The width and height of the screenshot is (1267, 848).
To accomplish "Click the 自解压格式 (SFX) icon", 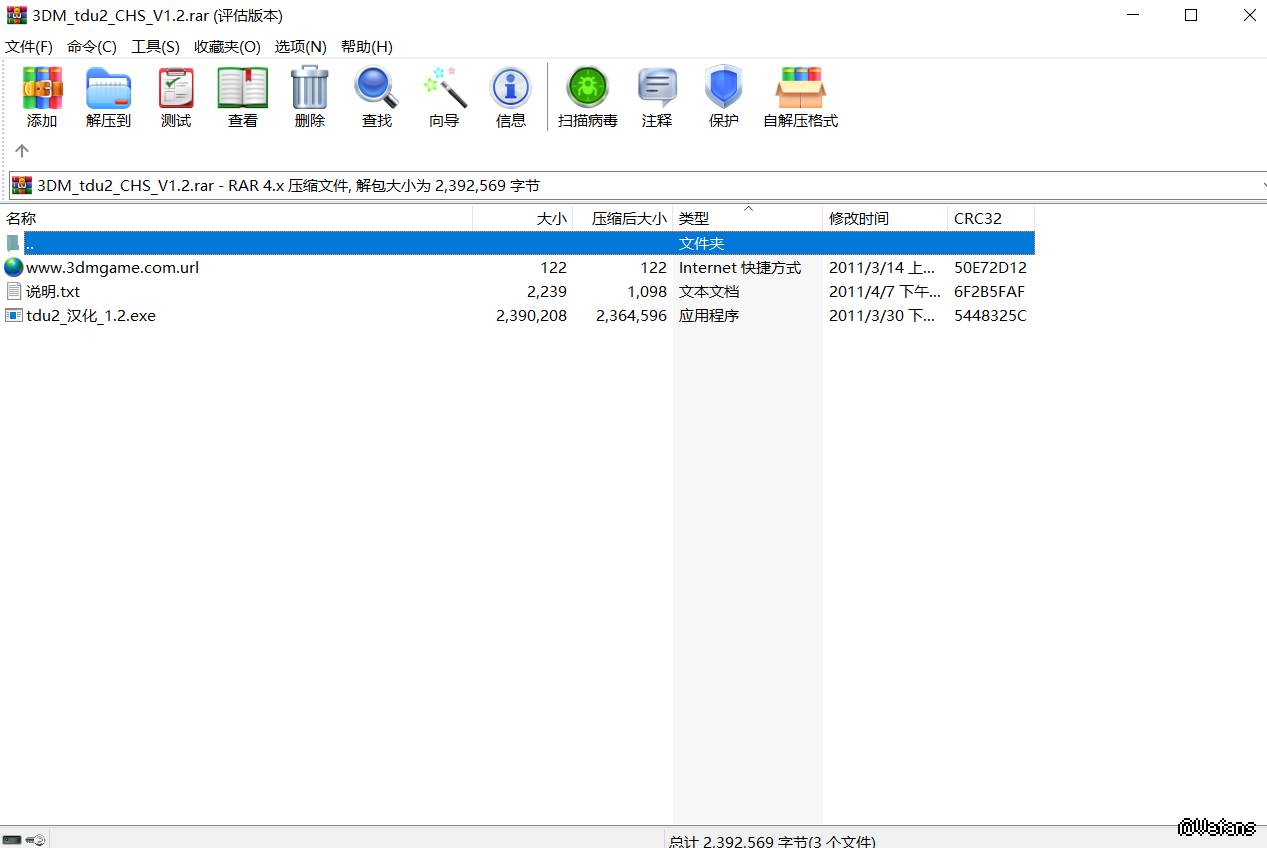I will (800, 96).
